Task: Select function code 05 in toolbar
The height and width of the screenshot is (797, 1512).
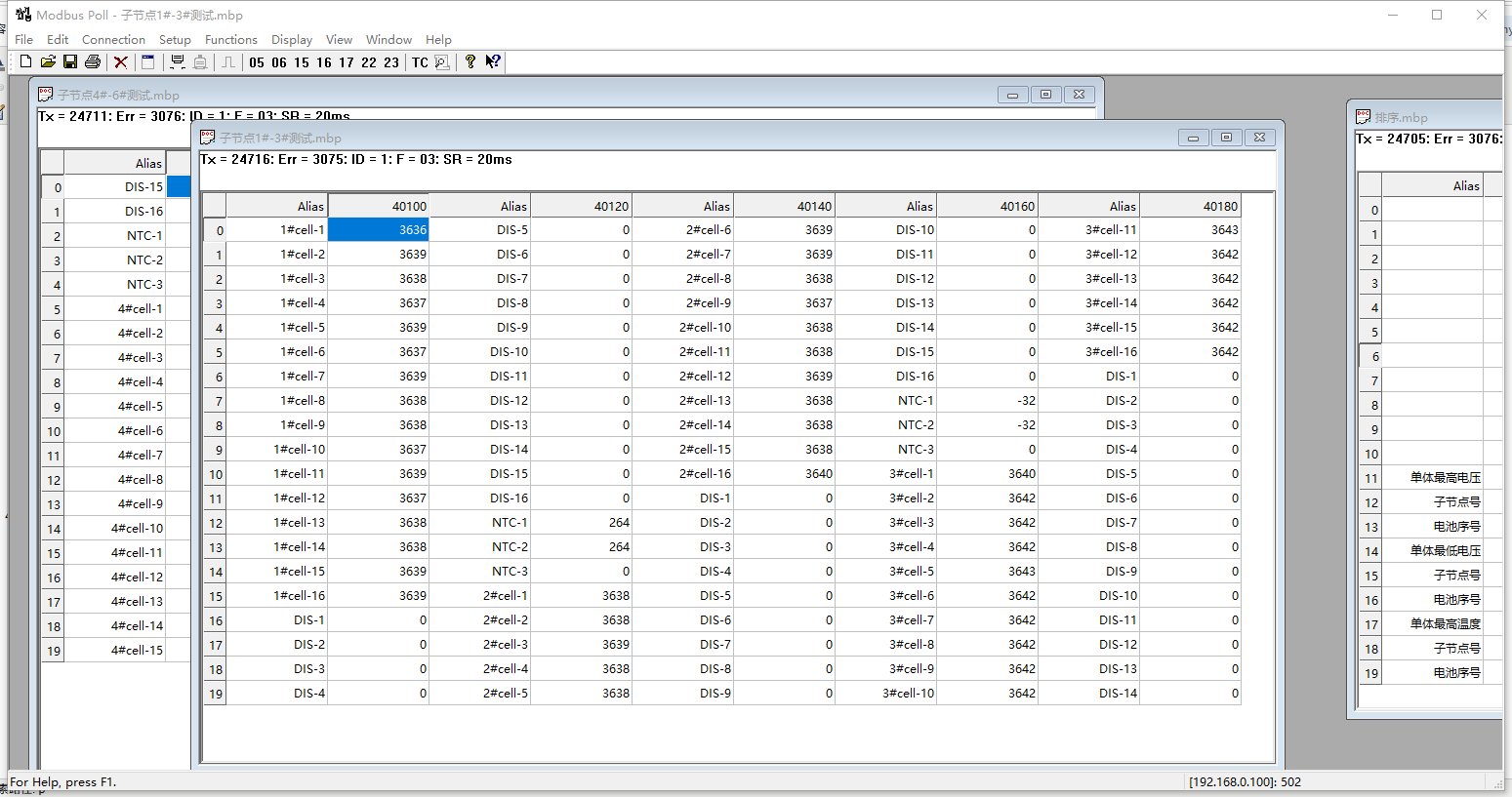Action: pyautogui.click(x=257, y=62)
